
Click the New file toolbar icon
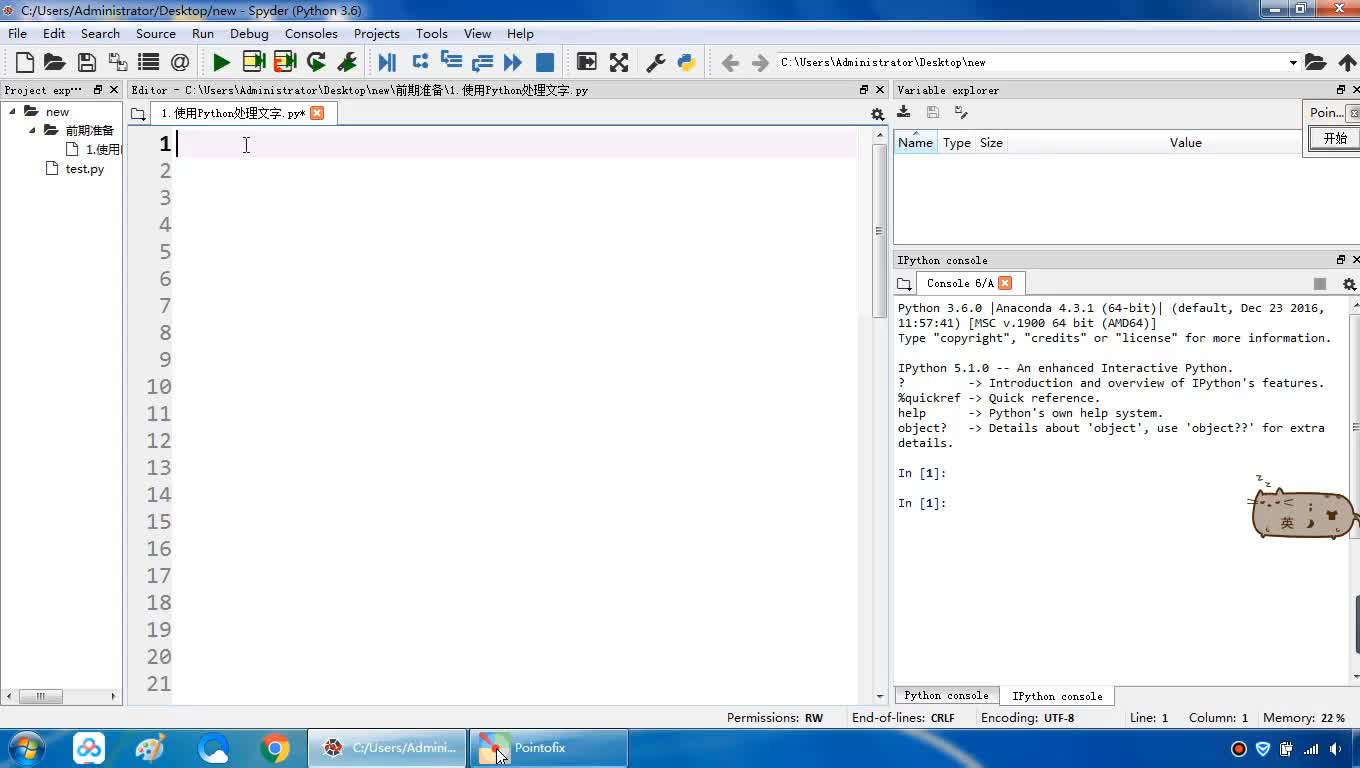(25, 62)
